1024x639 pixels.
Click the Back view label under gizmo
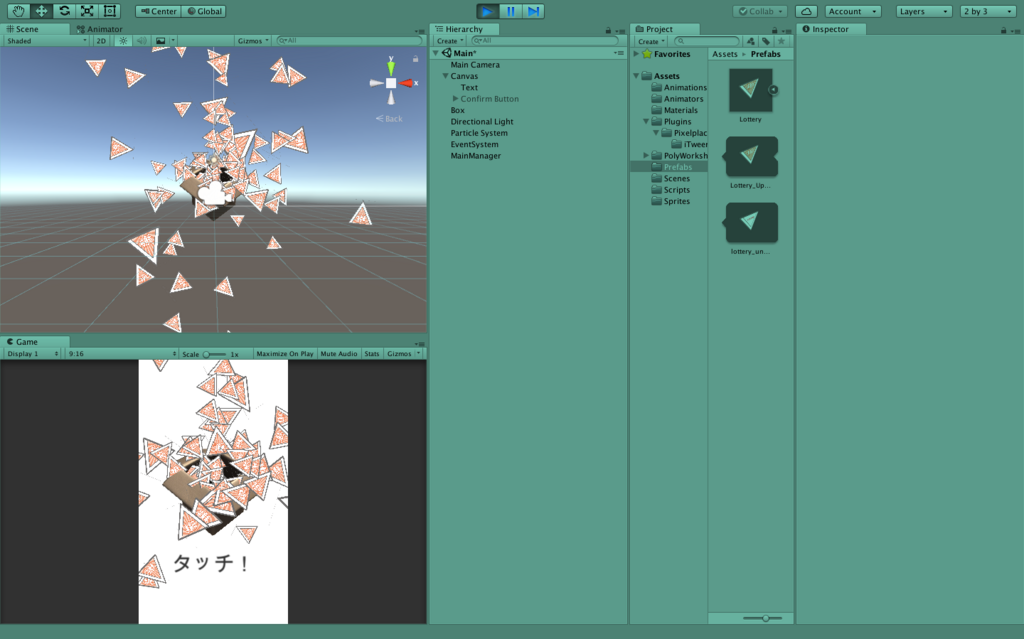coord(389,119)
